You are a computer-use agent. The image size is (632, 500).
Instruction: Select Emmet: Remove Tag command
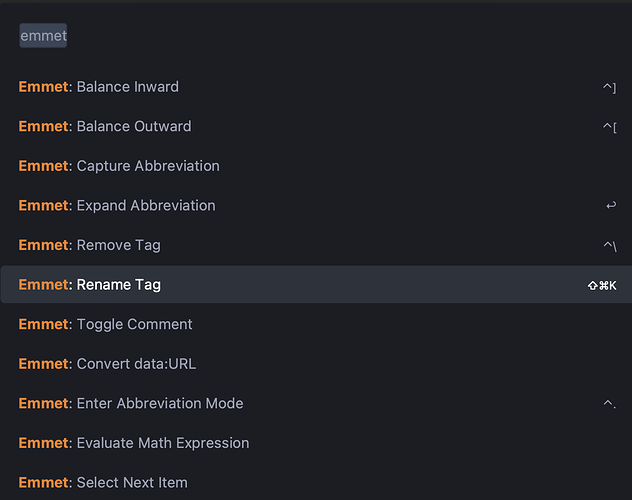[x=316, y=245]
